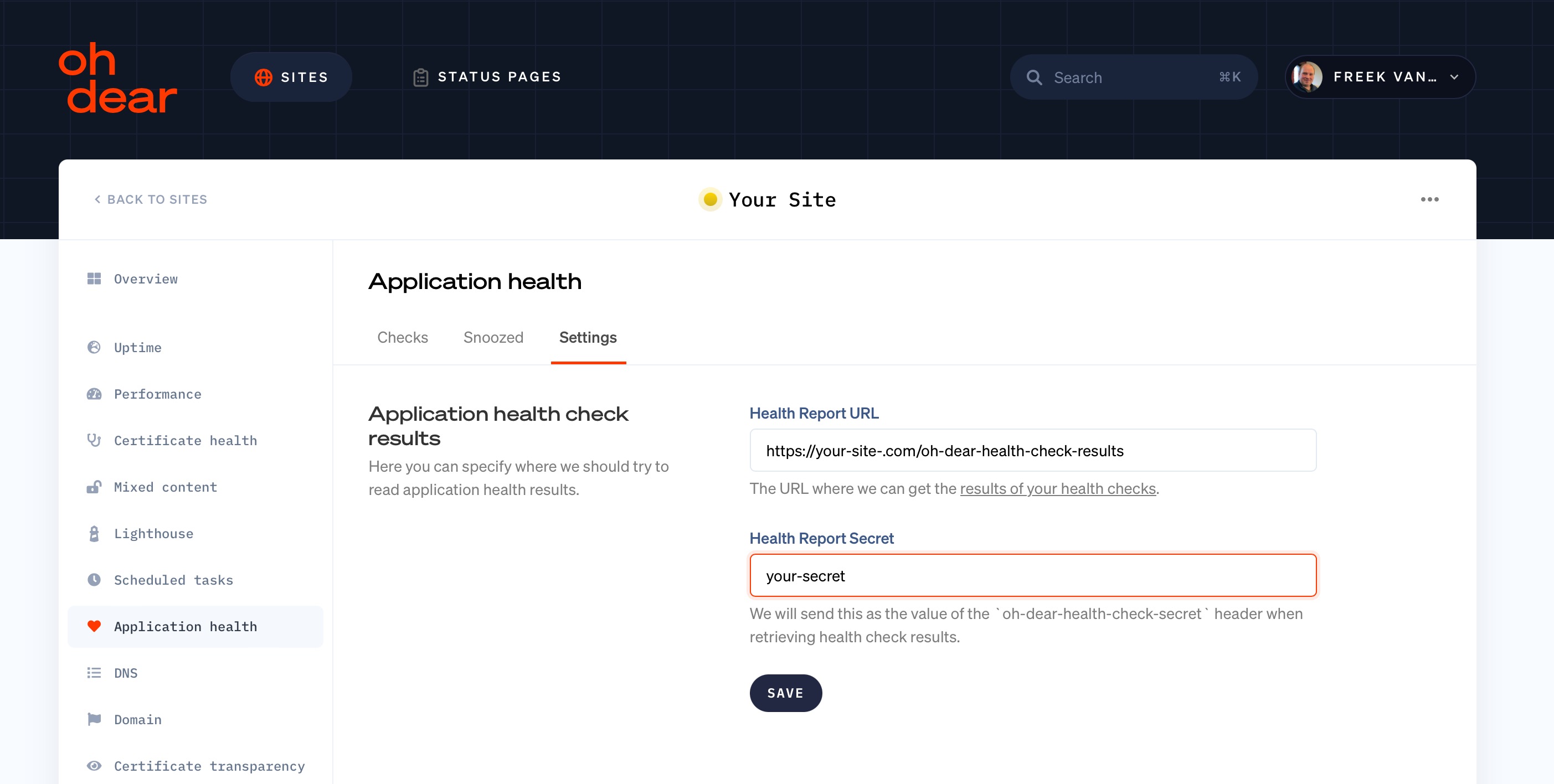Click the Mixed content unlocked padlock icon
The height and width of the screenshot is (784, 1554).
pyautogui.click(x=94, y=487)
